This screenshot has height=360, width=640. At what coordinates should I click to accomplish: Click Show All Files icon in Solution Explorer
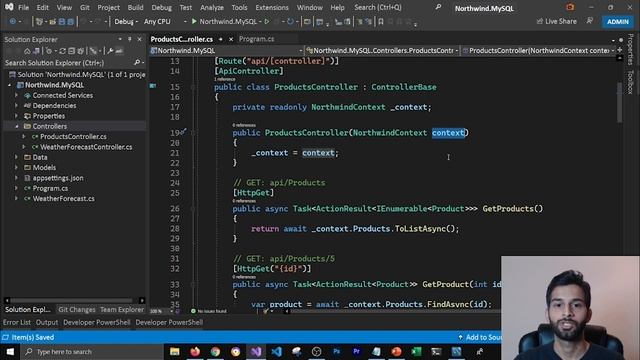(80, 51)
